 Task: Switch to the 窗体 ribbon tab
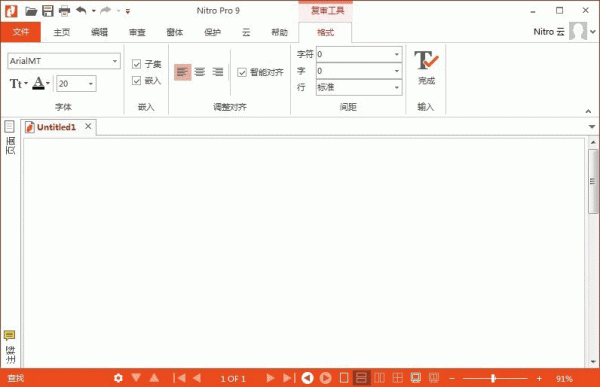(175, 33)
